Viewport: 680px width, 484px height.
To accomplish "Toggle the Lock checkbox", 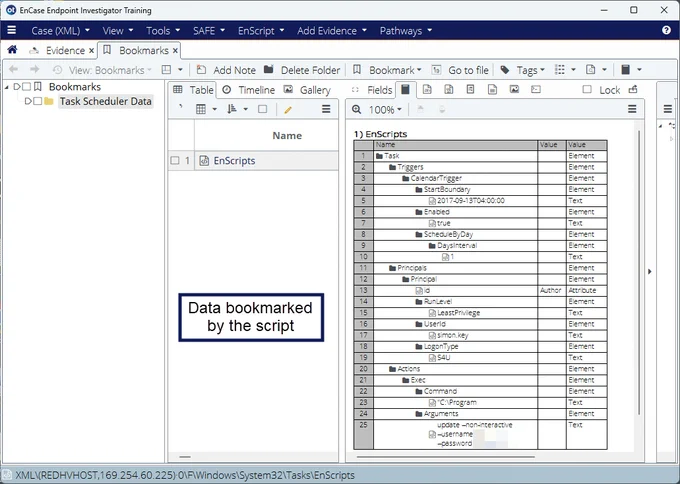I will click(x=587, y=89).
